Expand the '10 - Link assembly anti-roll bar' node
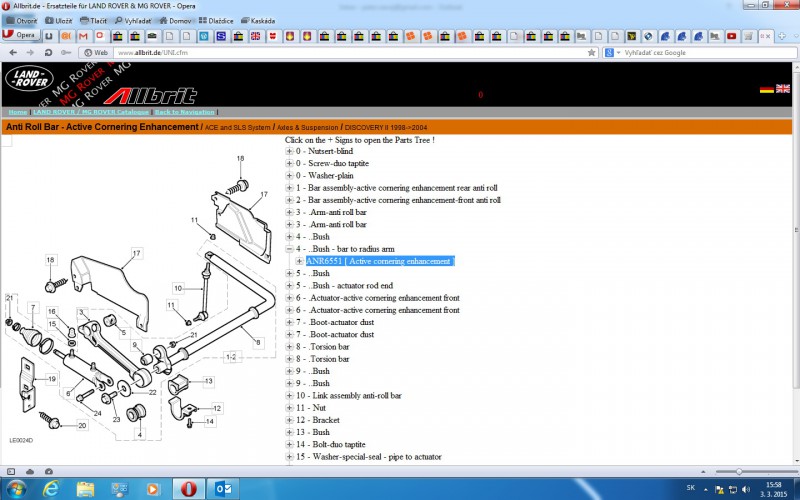800x500 pixels. (x=289, y=396)
